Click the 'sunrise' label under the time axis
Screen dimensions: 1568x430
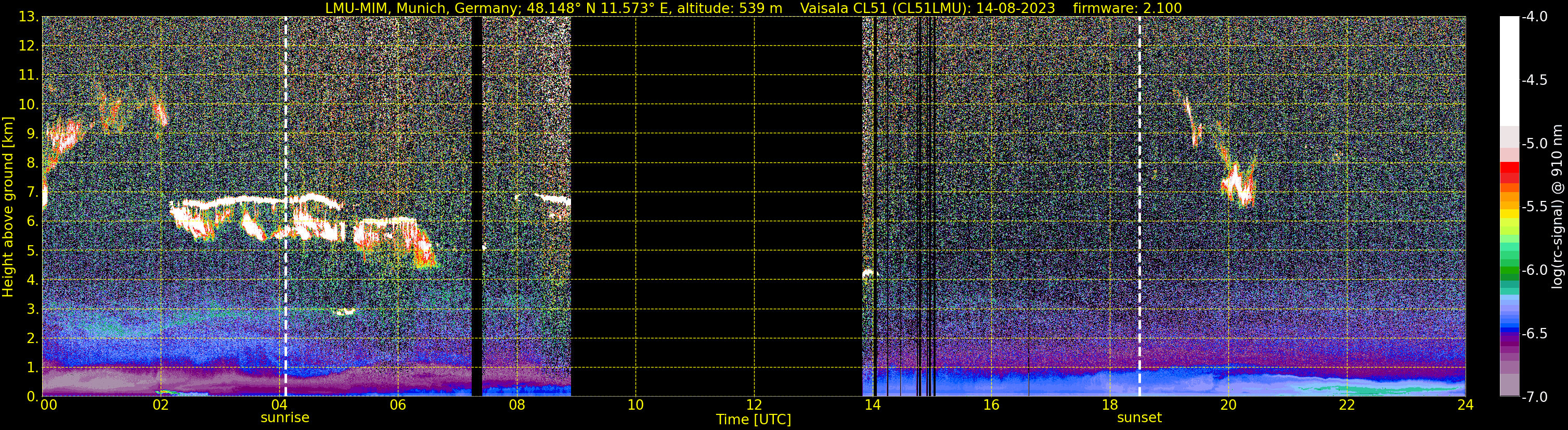[285, 418]
